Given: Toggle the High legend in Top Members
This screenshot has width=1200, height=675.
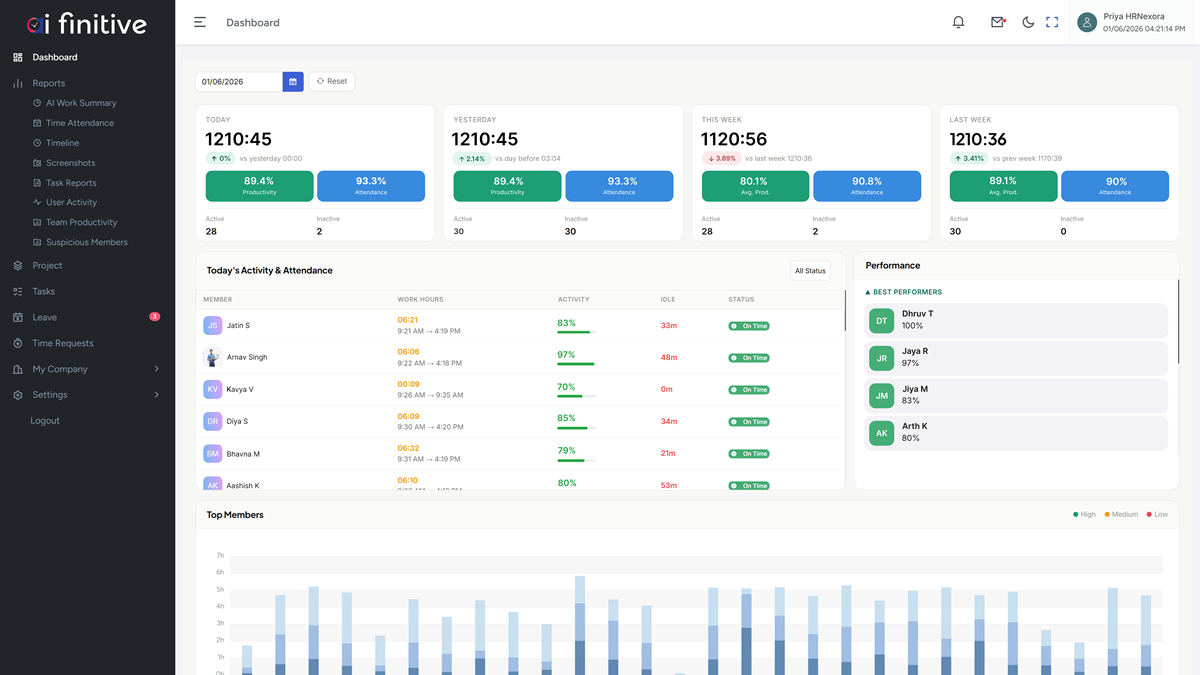Looking at the screenshot, I should pyautogui.click(x=1085, y=515).
